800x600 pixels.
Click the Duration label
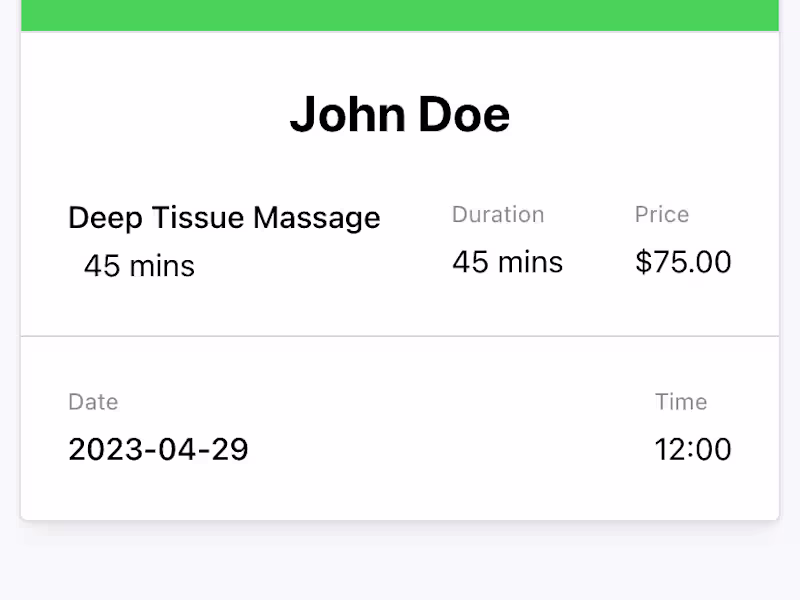(x=498, y=215)
